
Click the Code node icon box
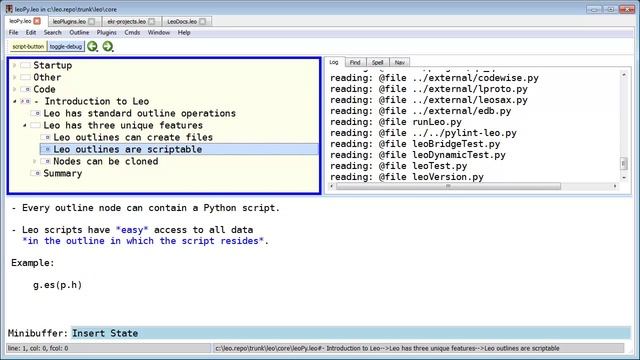pyautogui.click(x=25, y=89)
